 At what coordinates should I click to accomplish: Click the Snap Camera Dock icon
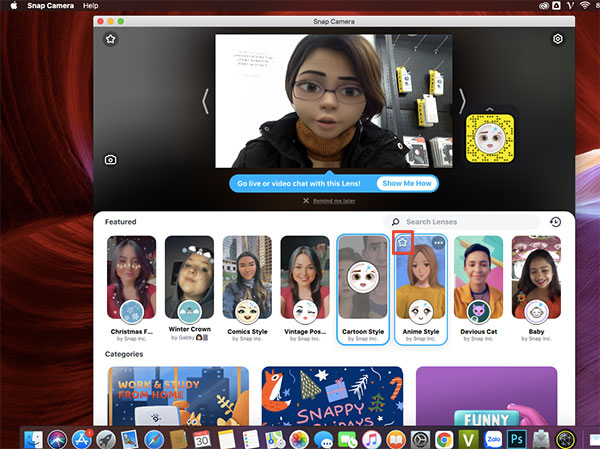565,439
